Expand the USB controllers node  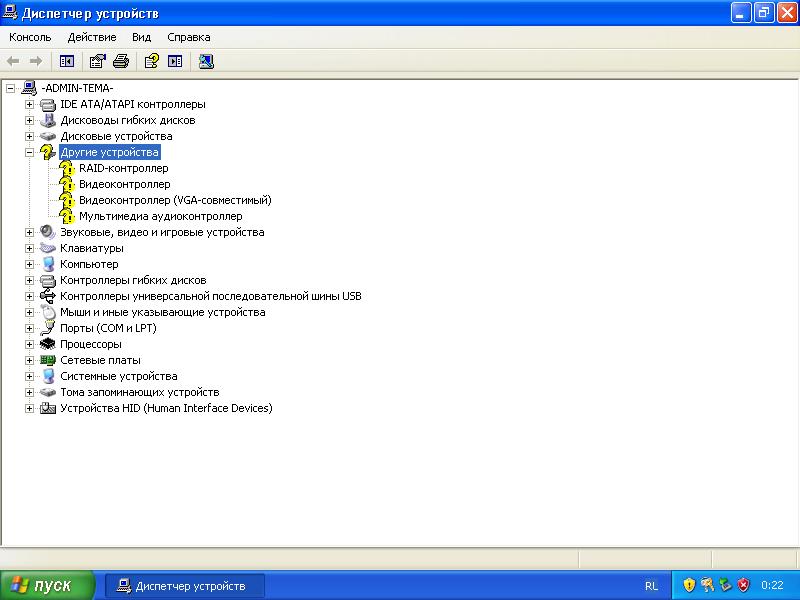point(30,296)
